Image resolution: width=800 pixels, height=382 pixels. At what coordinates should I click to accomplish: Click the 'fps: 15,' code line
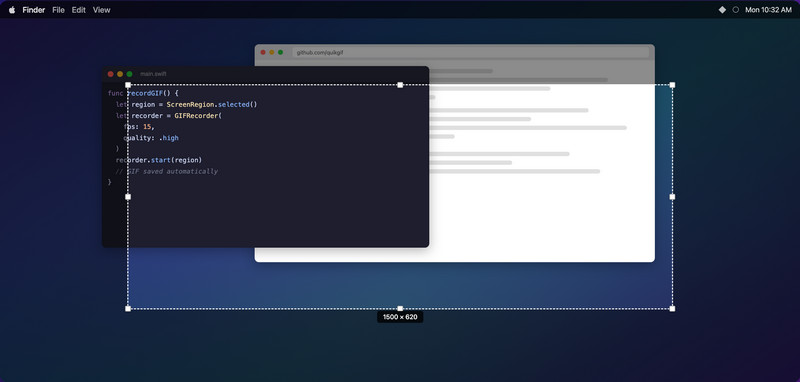click(x=139, y=127)
